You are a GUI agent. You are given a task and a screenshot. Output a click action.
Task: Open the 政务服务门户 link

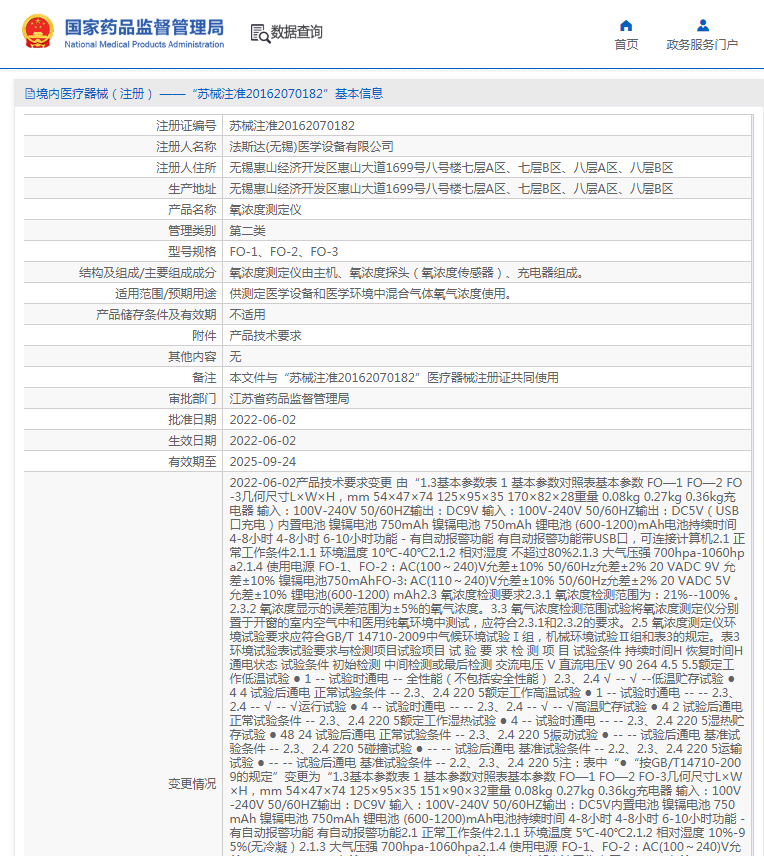click(702, 44)
